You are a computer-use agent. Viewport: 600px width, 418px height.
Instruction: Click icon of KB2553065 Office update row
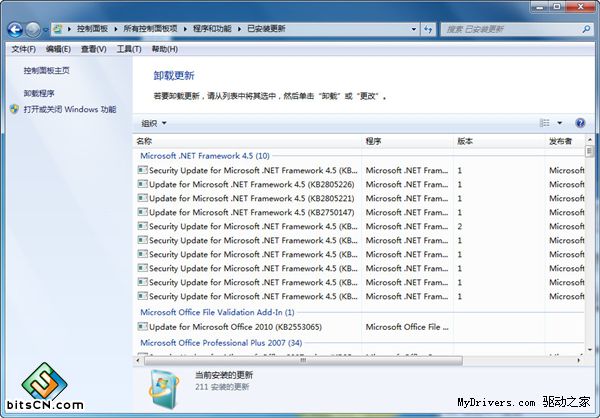click(143, 327)
